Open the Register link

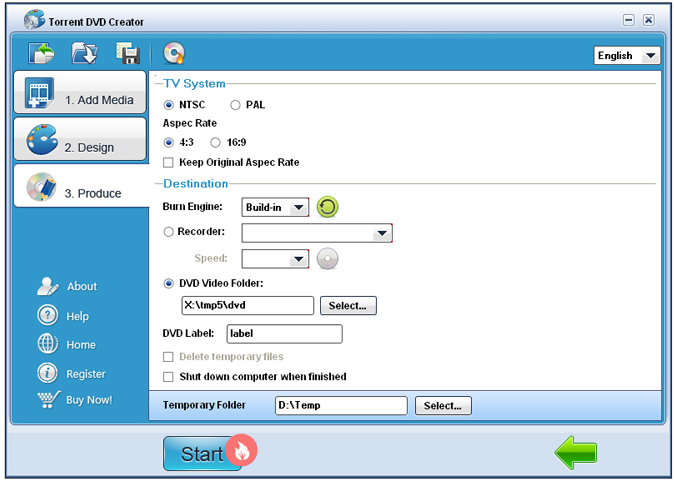click(x=86, y=374)
